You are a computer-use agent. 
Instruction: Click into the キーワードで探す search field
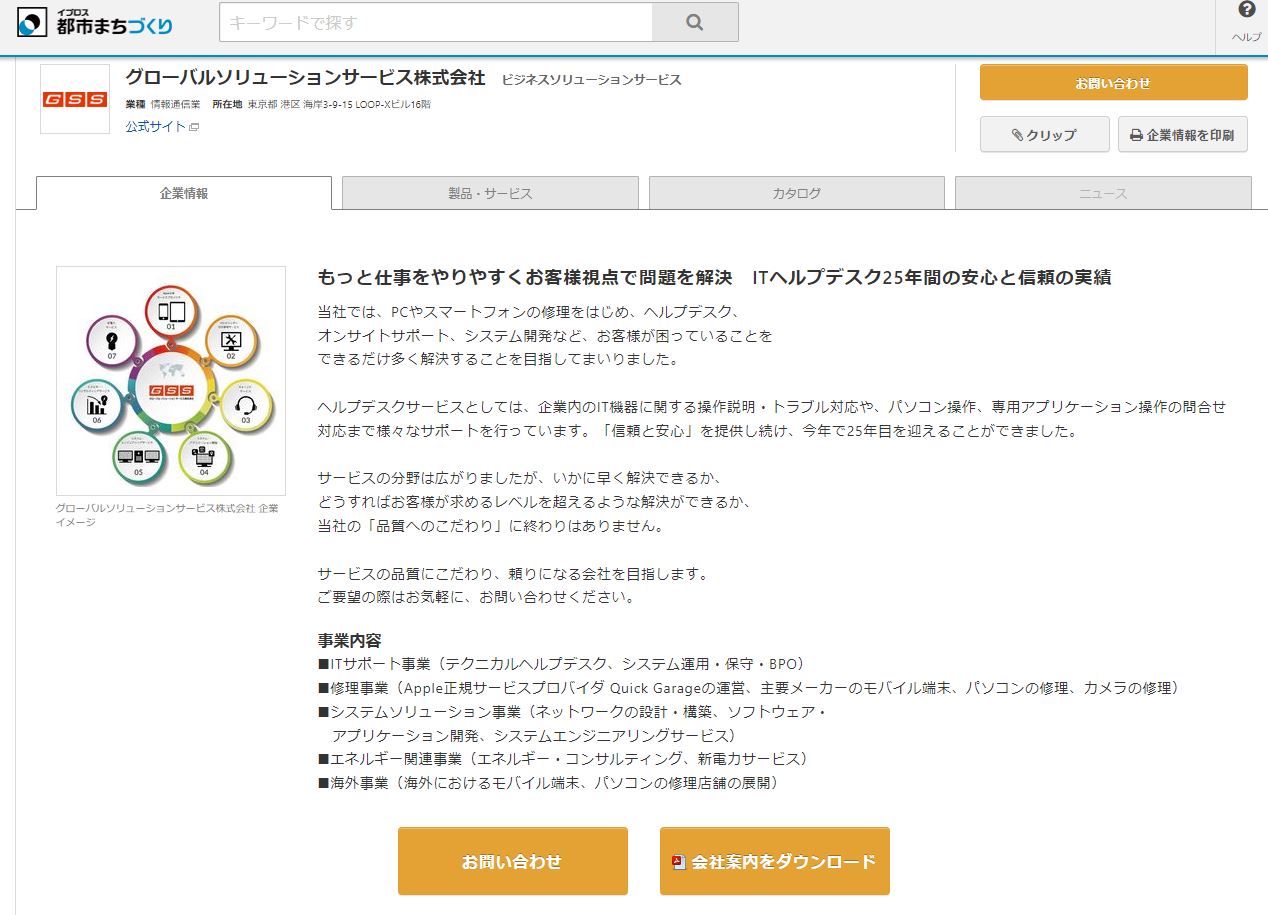click(436, 22)
